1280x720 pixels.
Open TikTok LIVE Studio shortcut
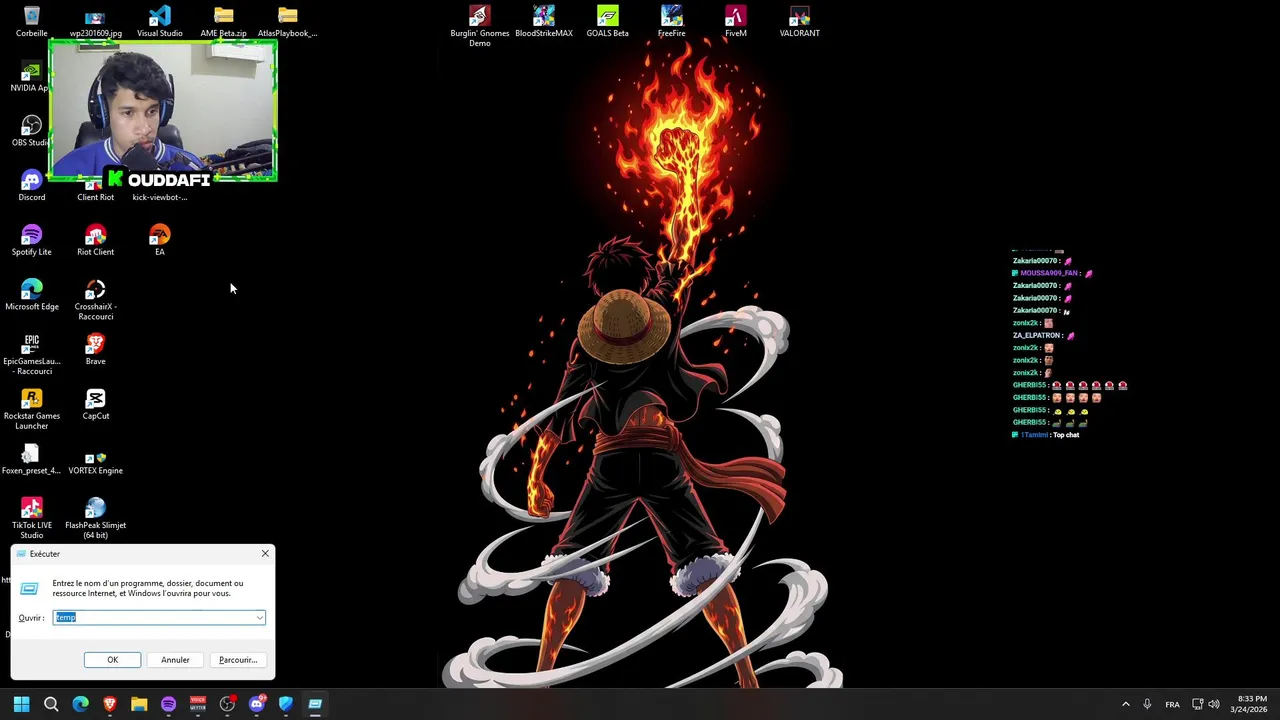click(31, 519)
